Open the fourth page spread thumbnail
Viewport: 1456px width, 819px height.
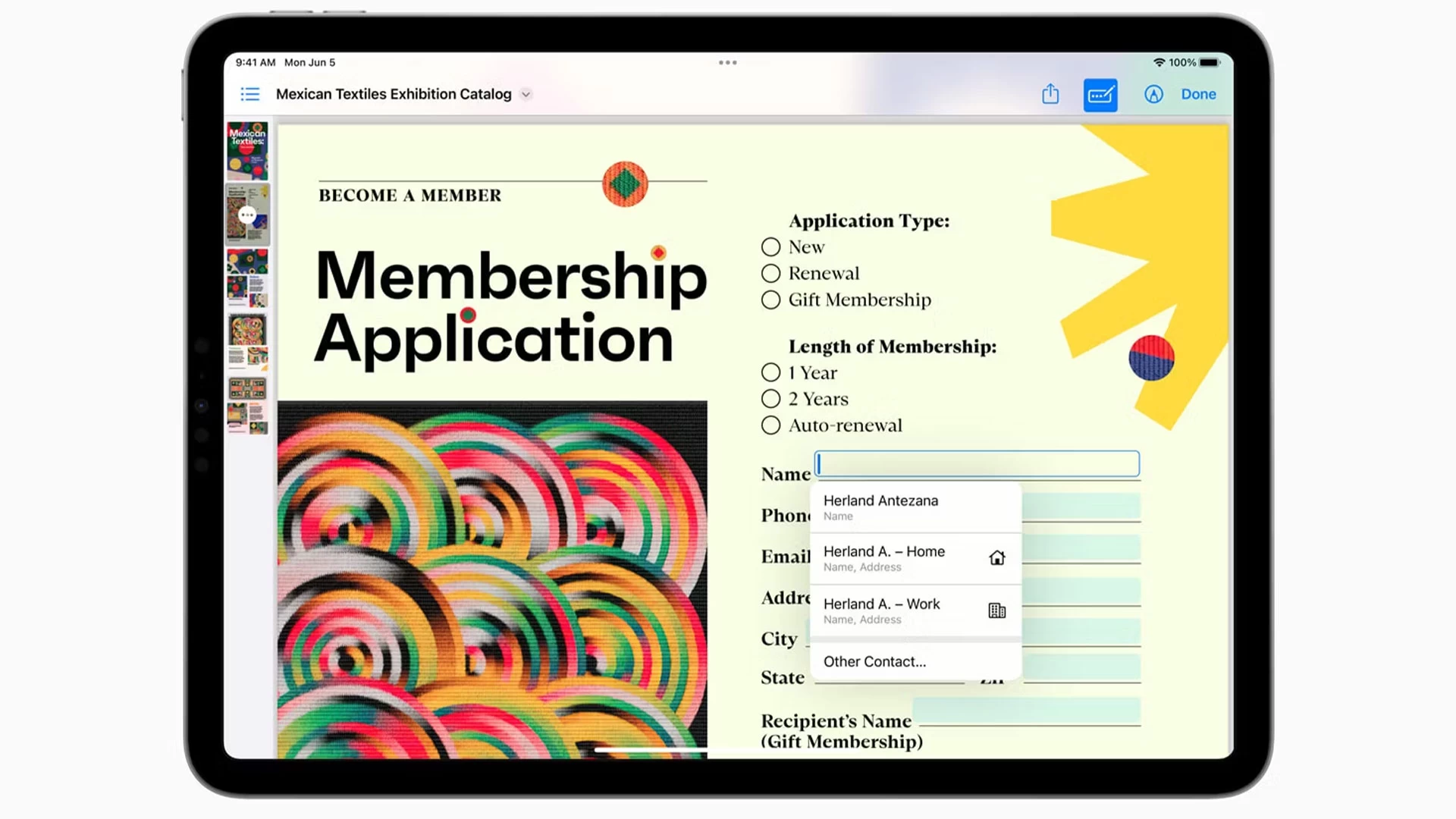pyautogui.click(x=247, y=341)
